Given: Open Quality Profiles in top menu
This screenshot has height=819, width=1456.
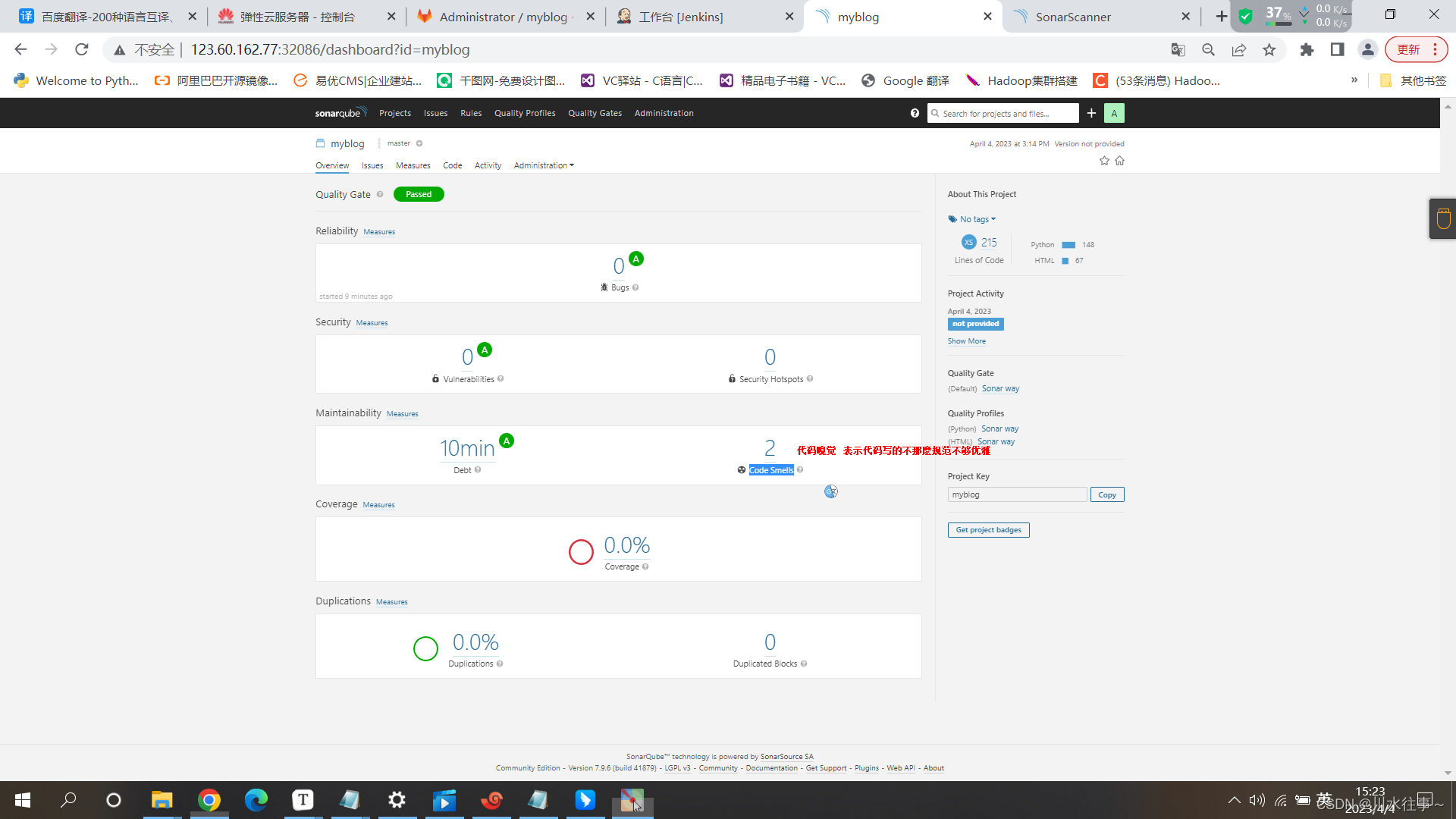Looking at the screenshot, I should coord(525,113).
